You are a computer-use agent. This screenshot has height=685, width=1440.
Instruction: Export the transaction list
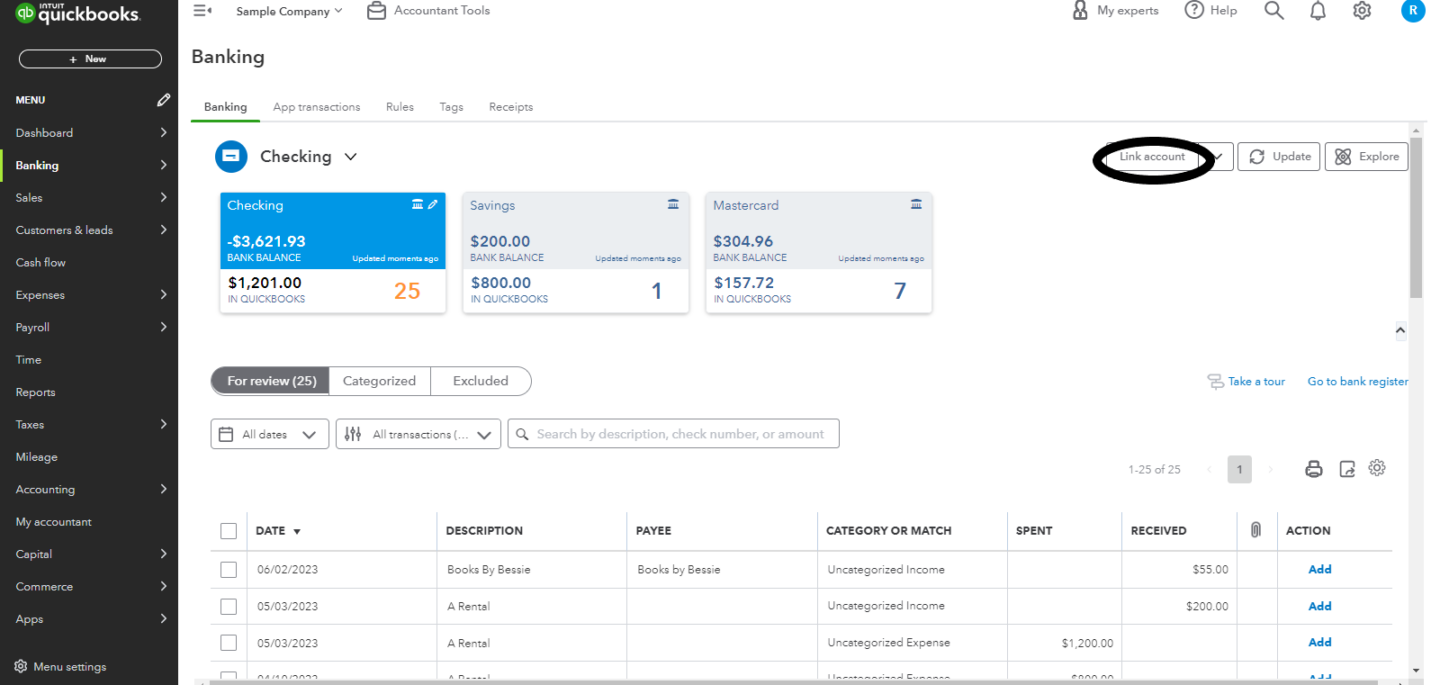(x=1347, y=469)
